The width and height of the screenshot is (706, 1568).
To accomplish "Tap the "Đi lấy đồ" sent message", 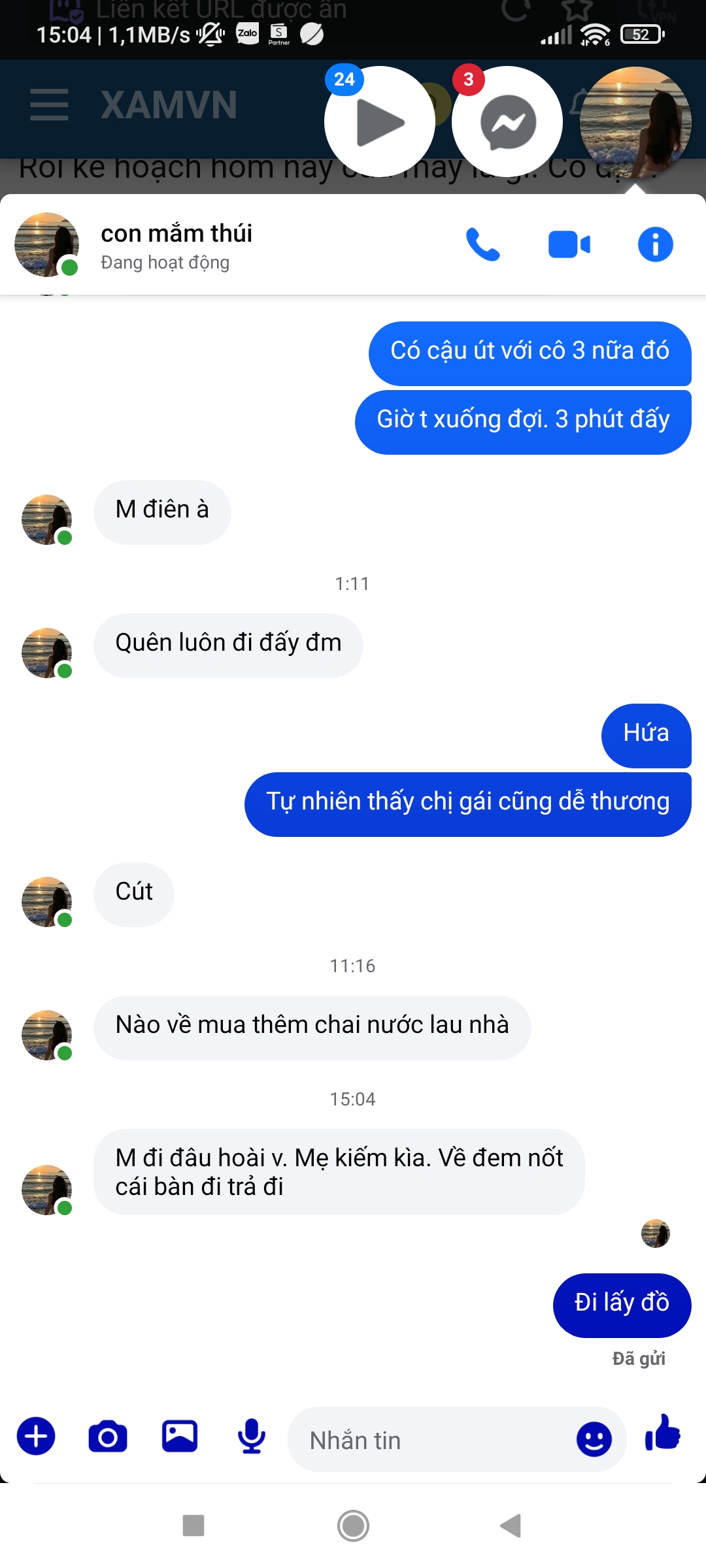I will (x=622, y=1303).
